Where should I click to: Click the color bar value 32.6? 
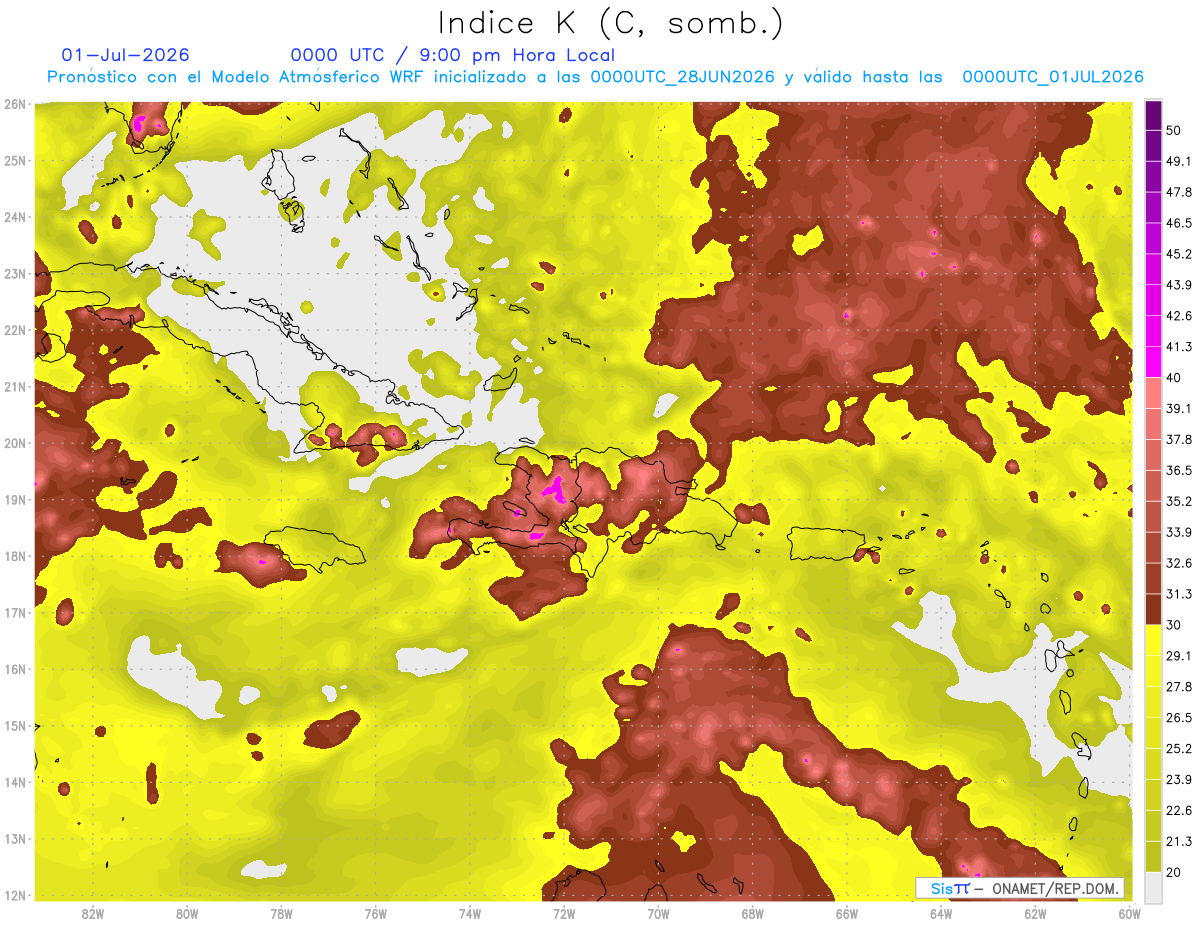[x=1178, y=563]
